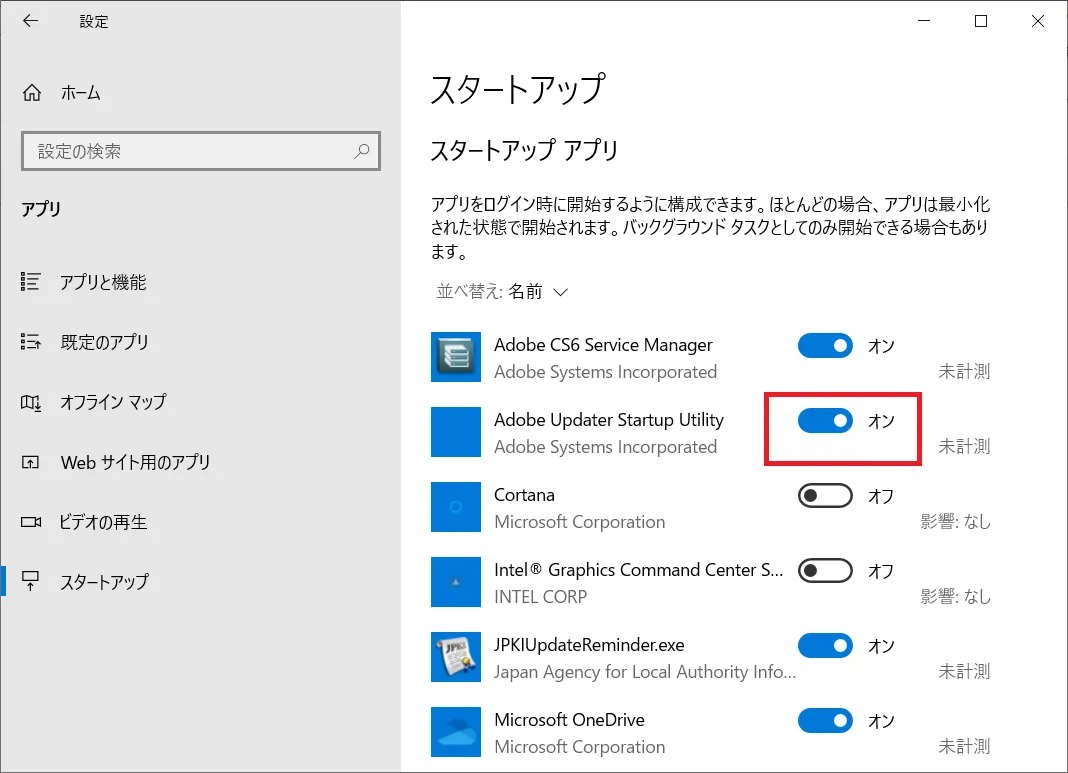Viewport: 1068px width, 773px height.
Task: Turn off the Adobe CS6 Service Manager startup
Action: [x=825, y=345]
